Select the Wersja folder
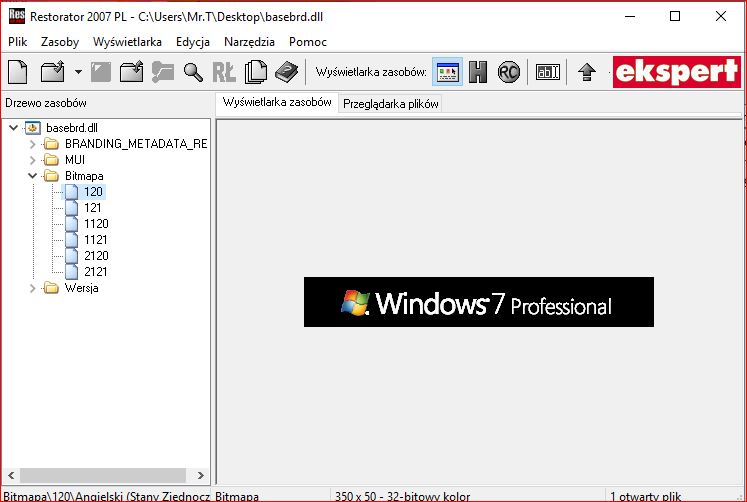Image resolution: width=747 pixels, height=502 pixels. point(81,288)
